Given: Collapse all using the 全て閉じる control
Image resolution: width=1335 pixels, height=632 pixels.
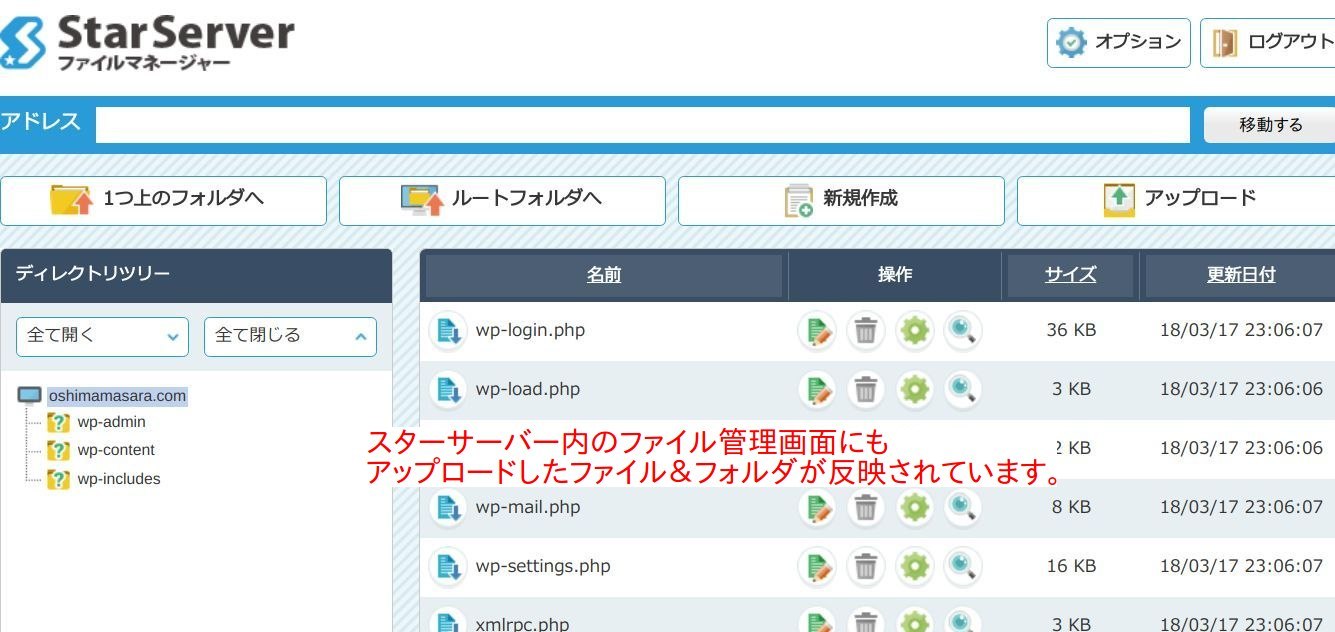Looking at the screenshot, I should (290, 336).
